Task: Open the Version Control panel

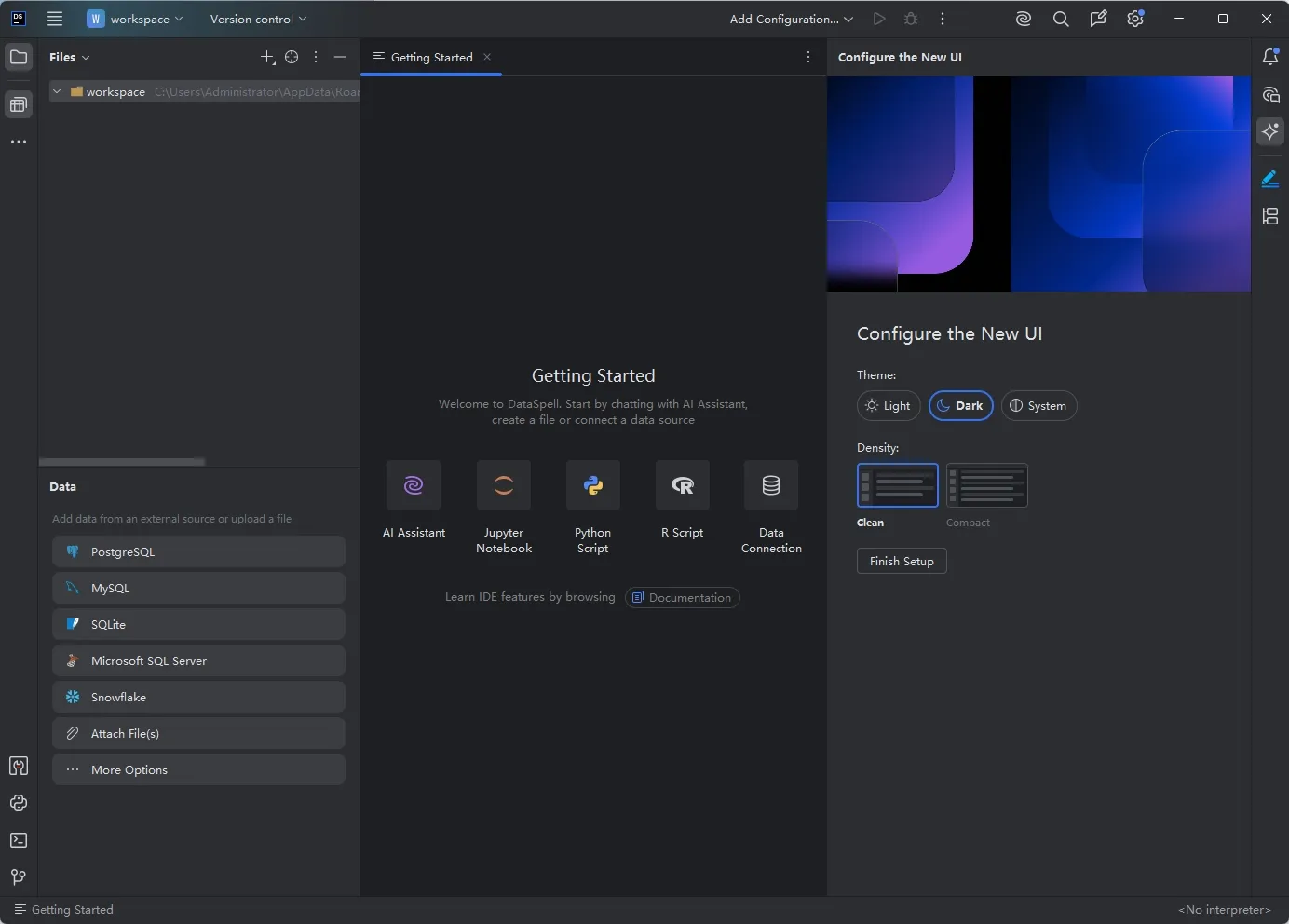Action: tap(18, 876)
